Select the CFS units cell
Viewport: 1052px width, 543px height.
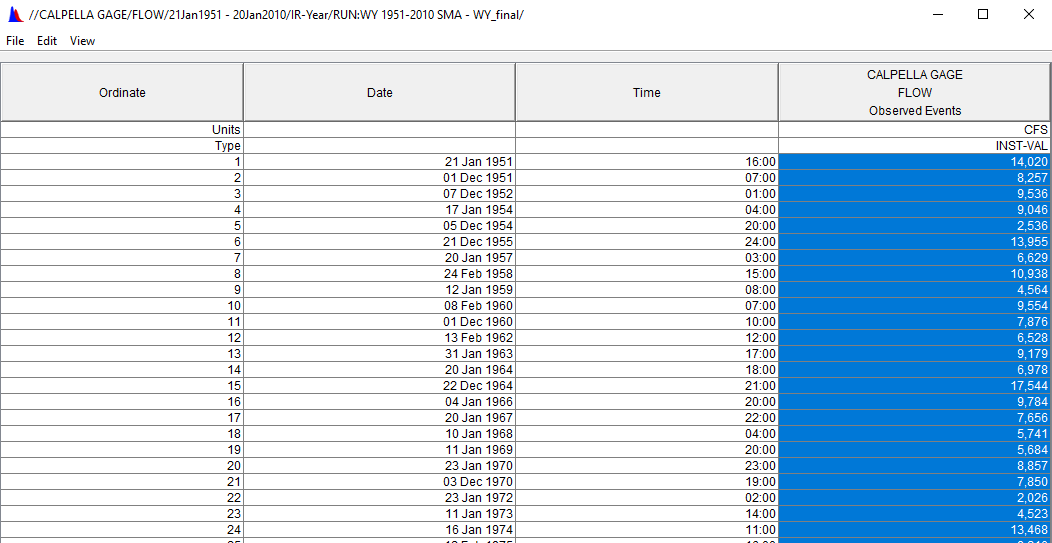click(x=914, y=130)
